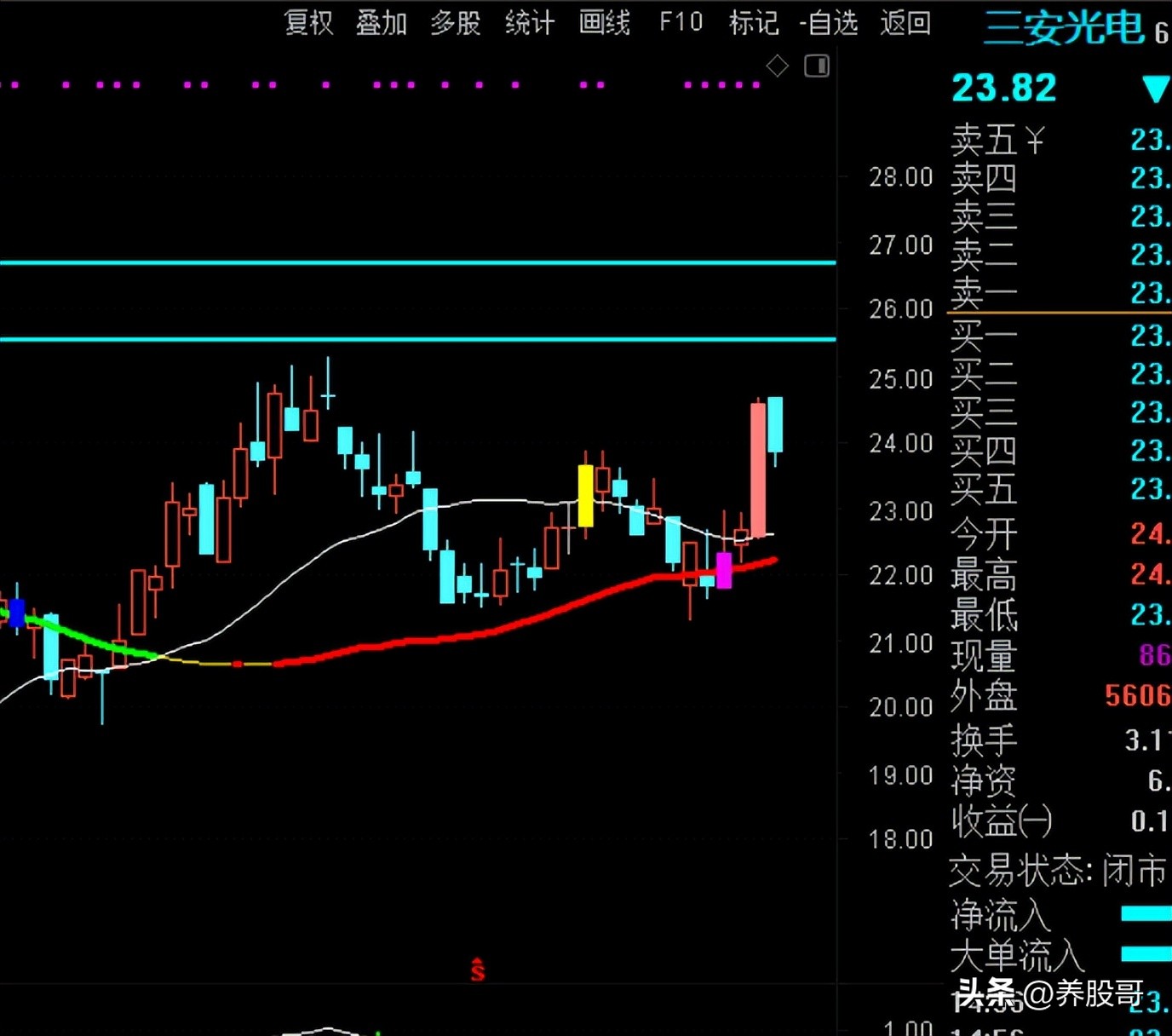Open F10 company info
The image size is (1172, 1036).
(681, 22)
